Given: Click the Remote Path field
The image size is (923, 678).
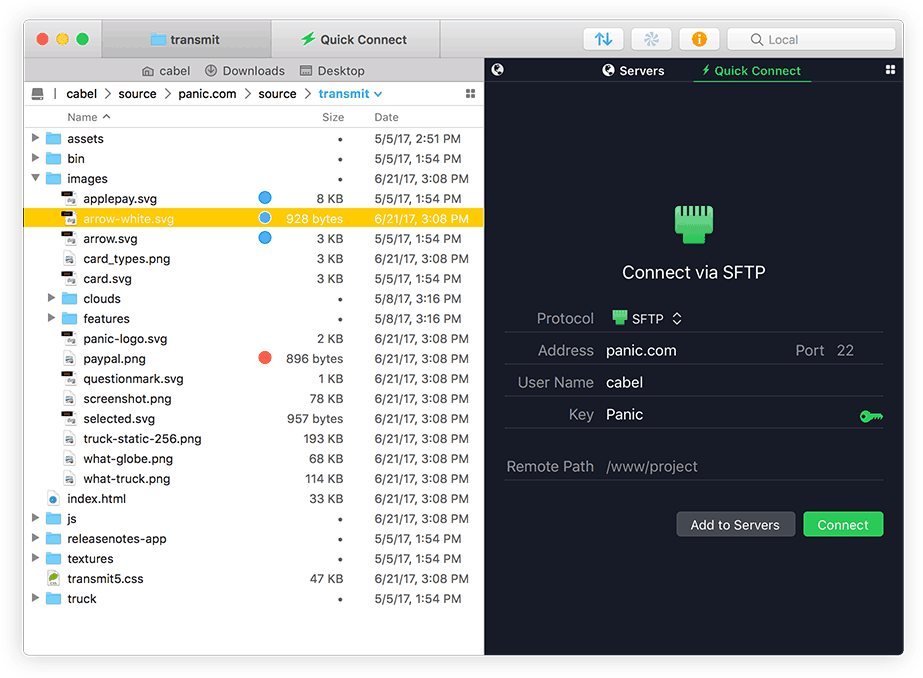Looking at the screenshot, I should (744, 467).
